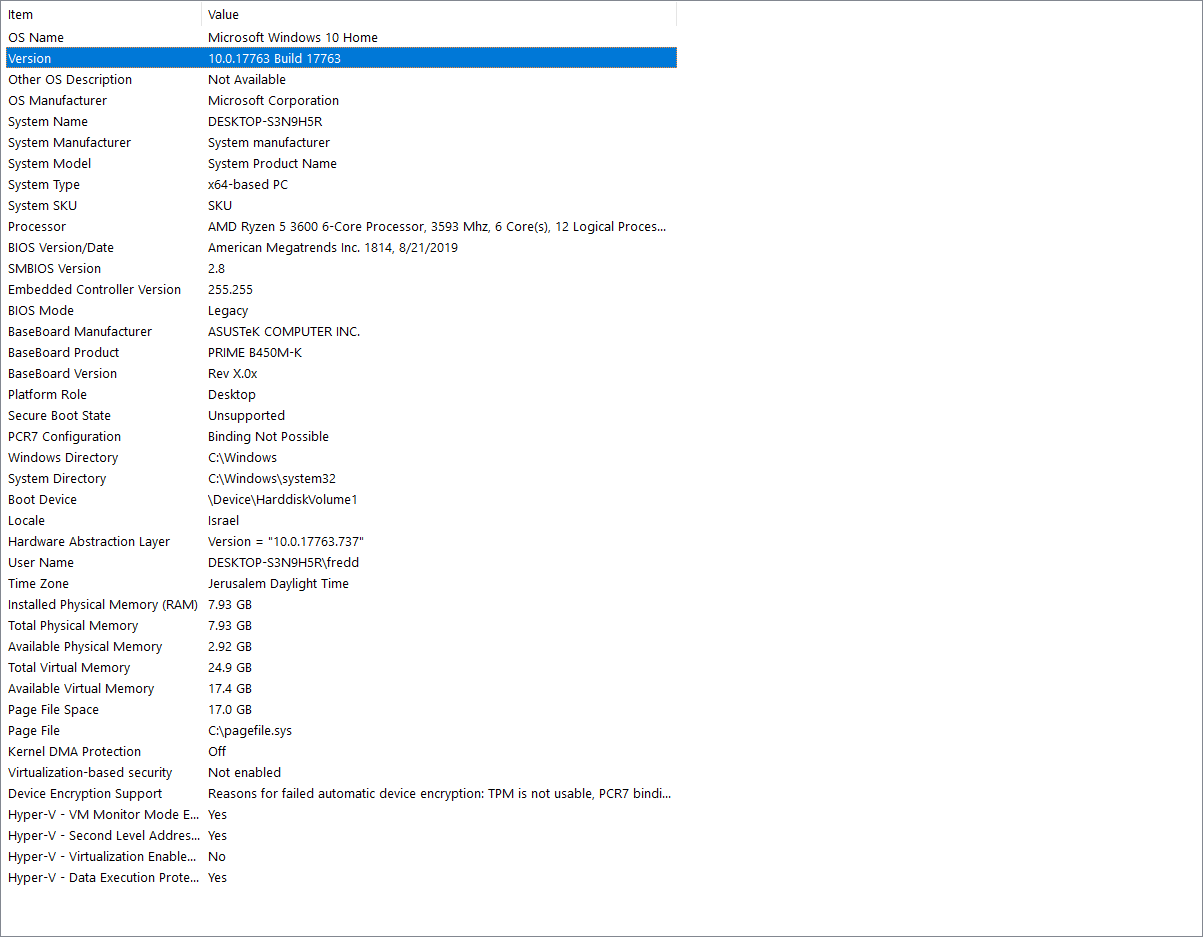Image resolution: width=1203 pixels, height=937 pixels.
Task: Select the System Manufacturer row
Action: click(x=341, y=143)
